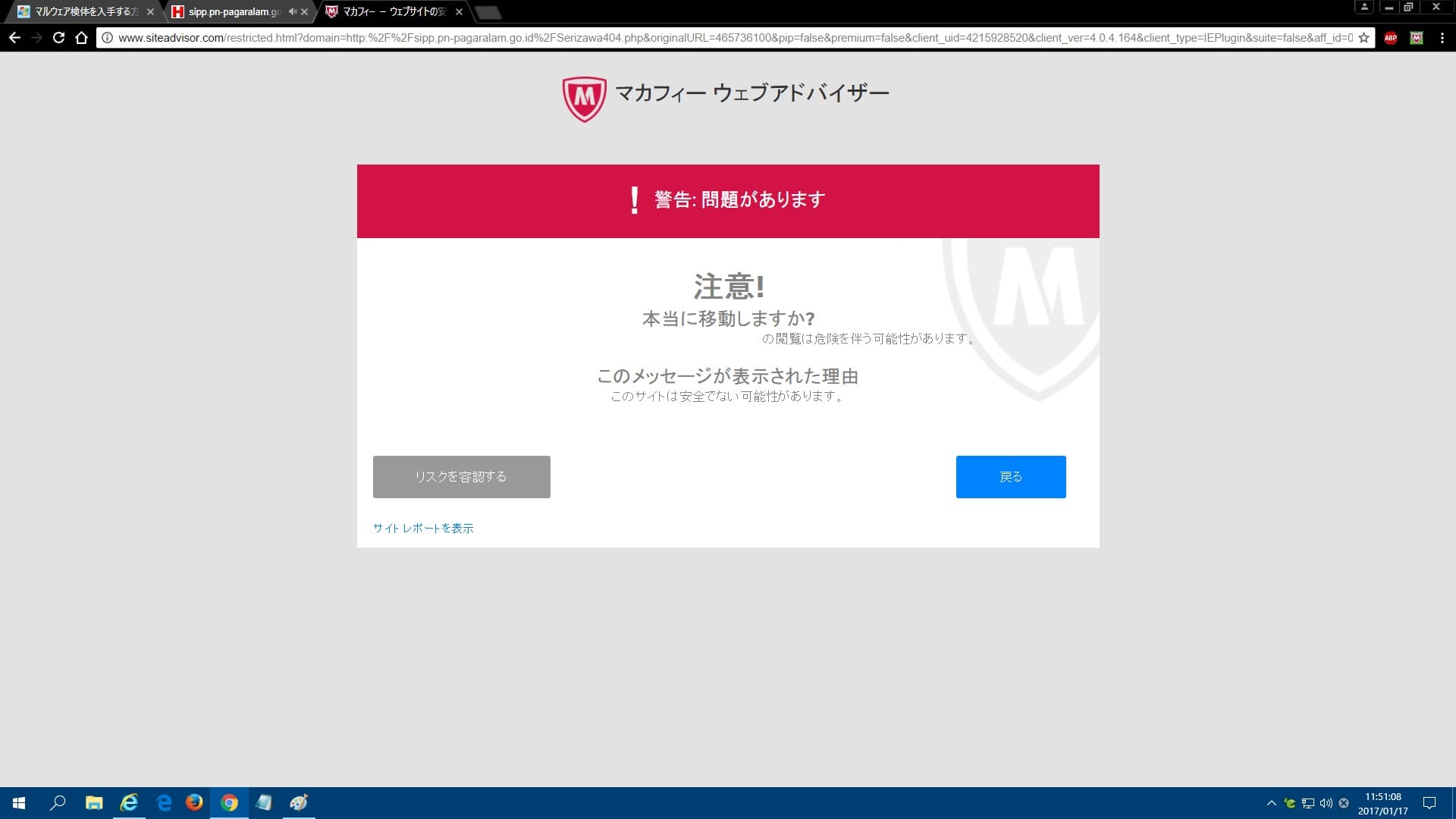
Task: Click the リスクを容認する button
Action: pos(461,476)
